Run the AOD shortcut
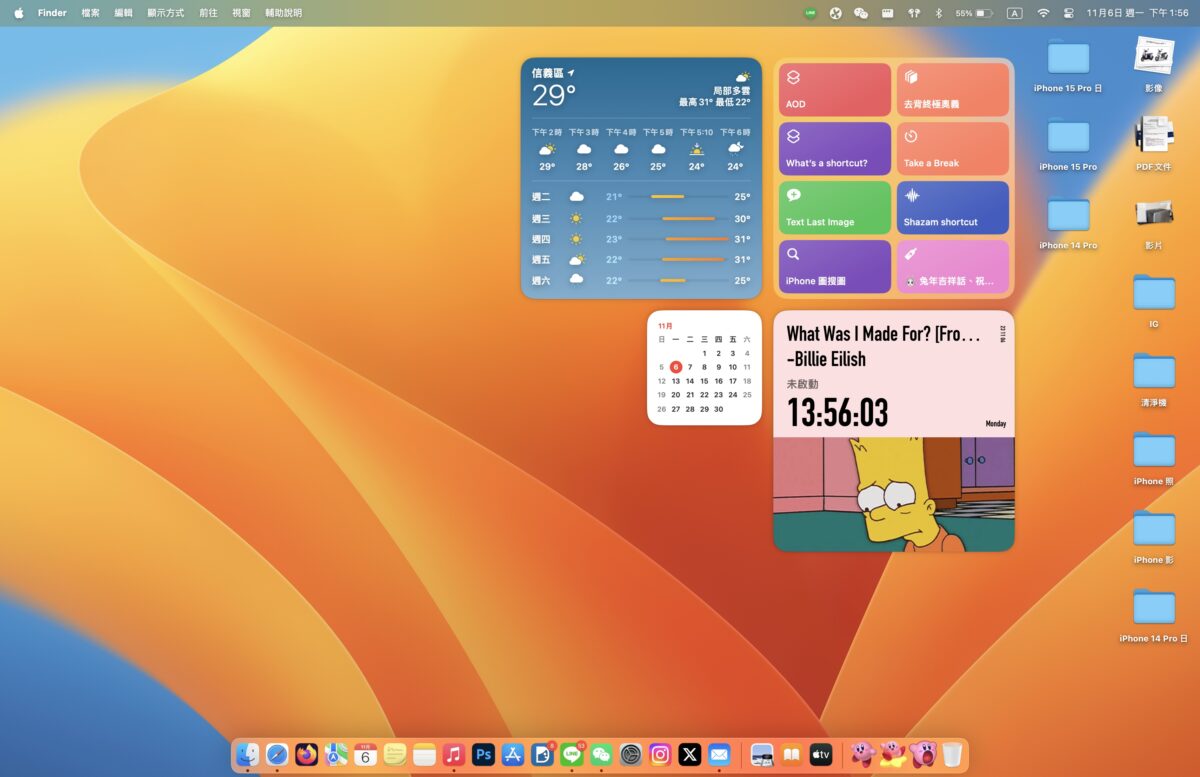The width and height of the screenshot is (1200, 777). 835,90
